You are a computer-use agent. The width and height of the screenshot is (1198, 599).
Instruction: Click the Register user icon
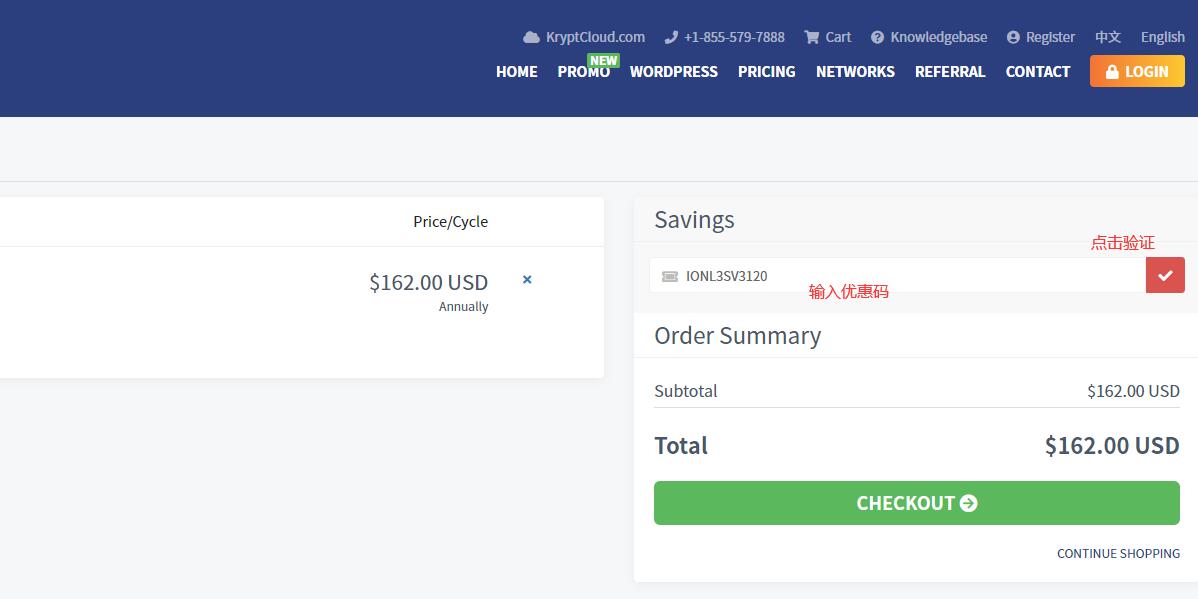click(1013, 37)
